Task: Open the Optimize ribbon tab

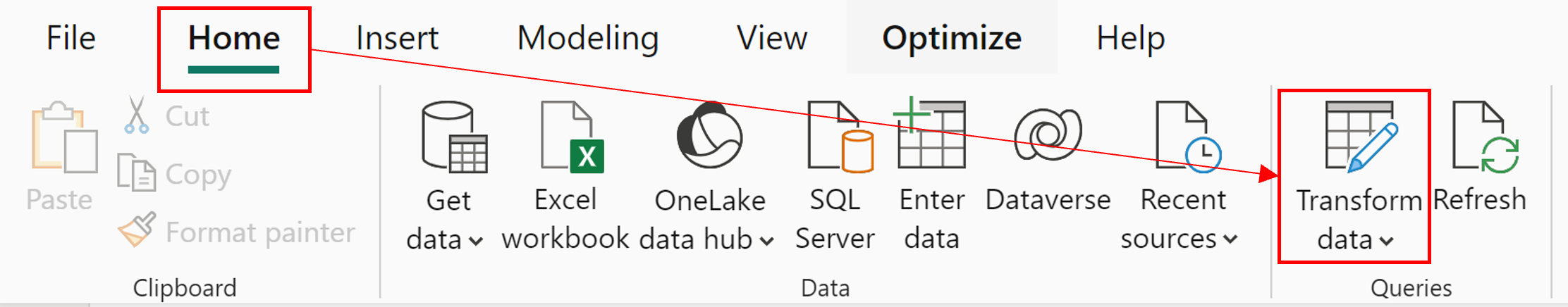Action: point(951,38)
